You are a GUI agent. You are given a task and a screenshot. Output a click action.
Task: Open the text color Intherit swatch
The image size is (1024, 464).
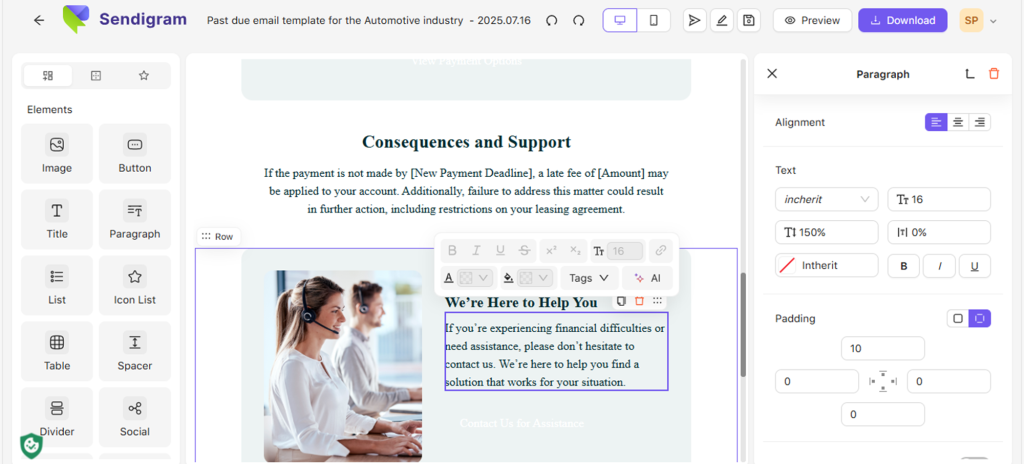[x=827, y=265]
